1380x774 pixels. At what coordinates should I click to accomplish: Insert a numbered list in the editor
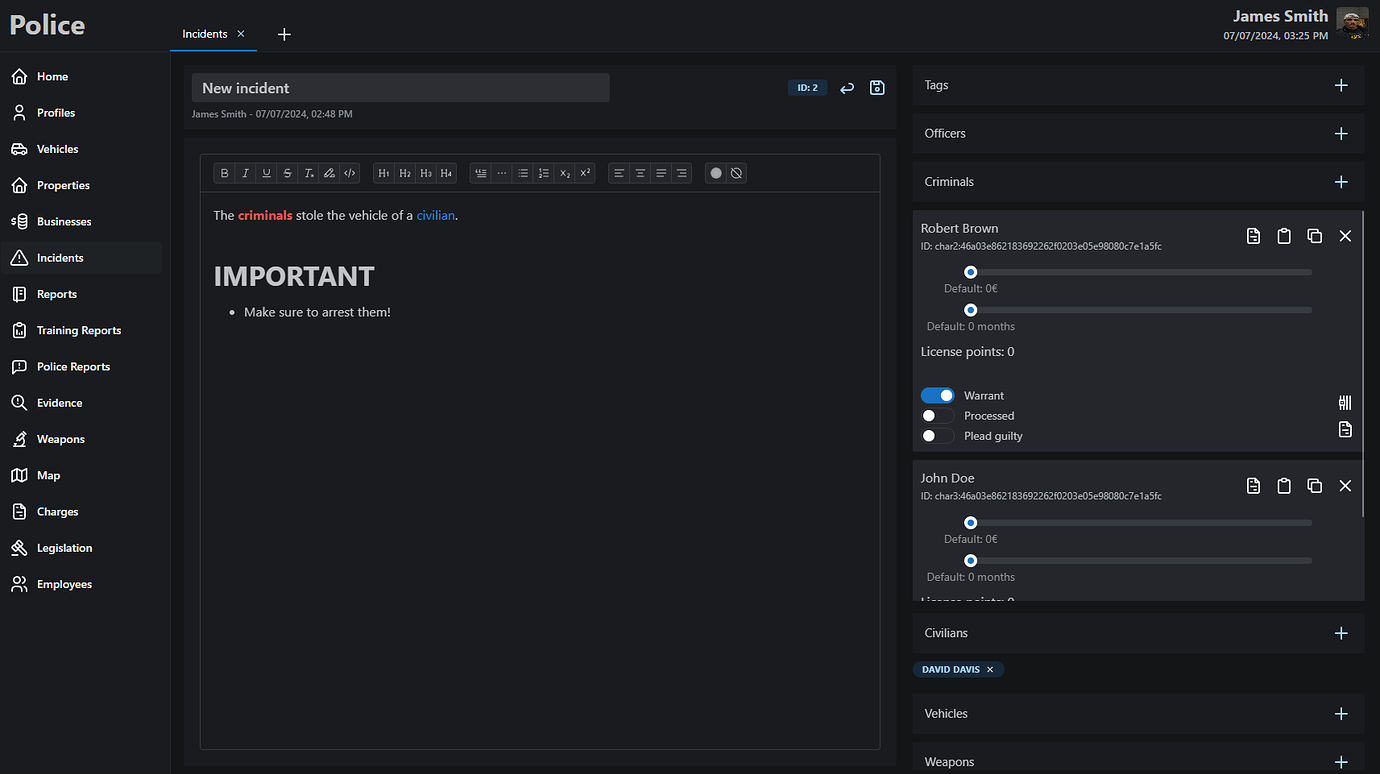click(x=543, y=172)
